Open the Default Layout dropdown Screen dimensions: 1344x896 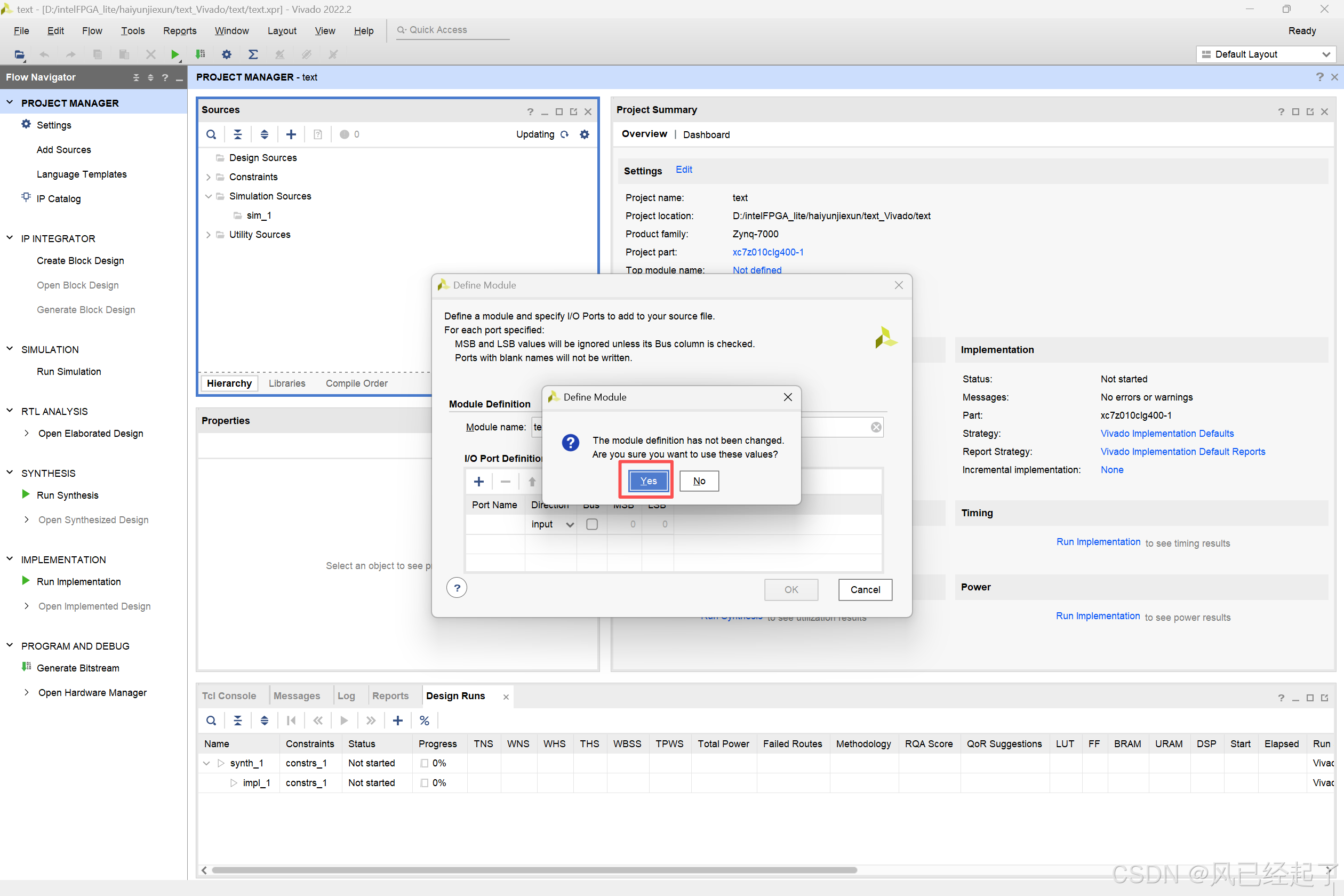[1266, 54]
